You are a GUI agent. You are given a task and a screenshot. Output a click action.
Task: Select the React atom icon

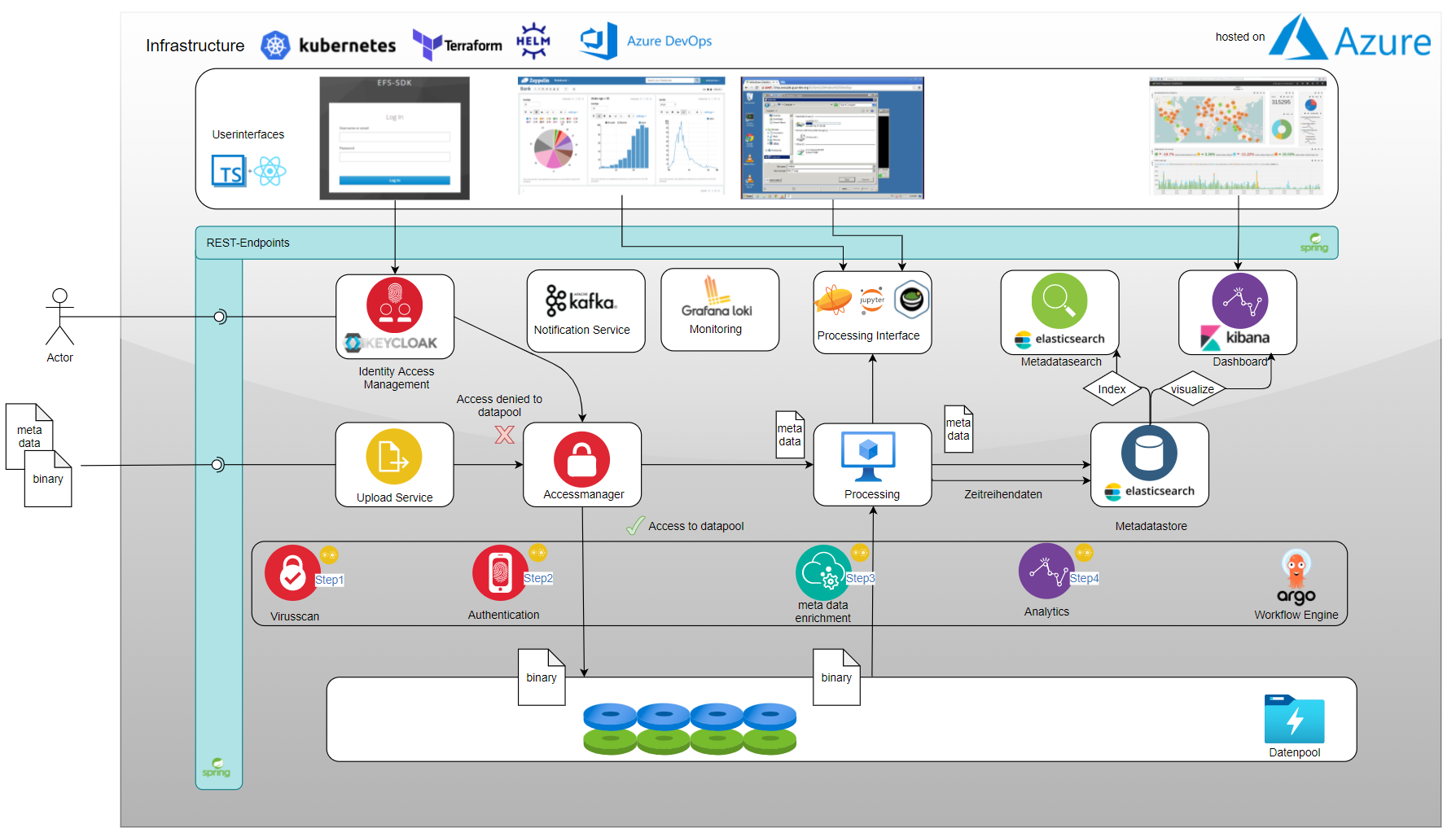270,171
